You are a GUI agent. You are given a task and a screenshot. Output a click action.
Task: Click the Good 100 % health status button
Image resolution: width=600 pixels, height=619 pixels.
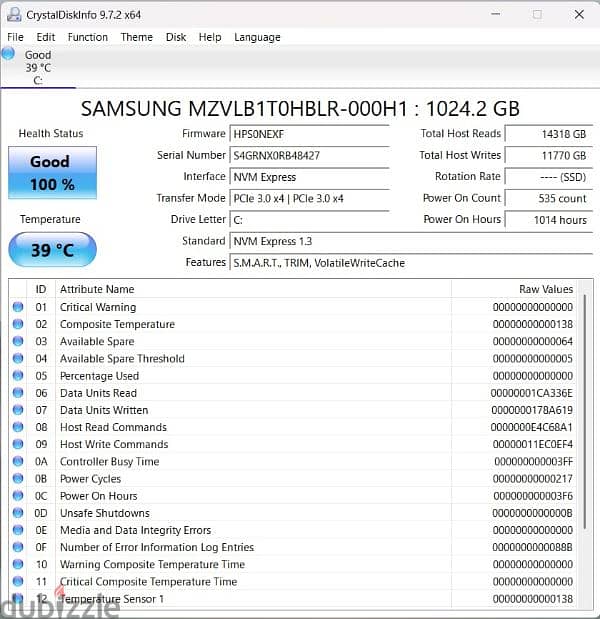coord(52,173)
